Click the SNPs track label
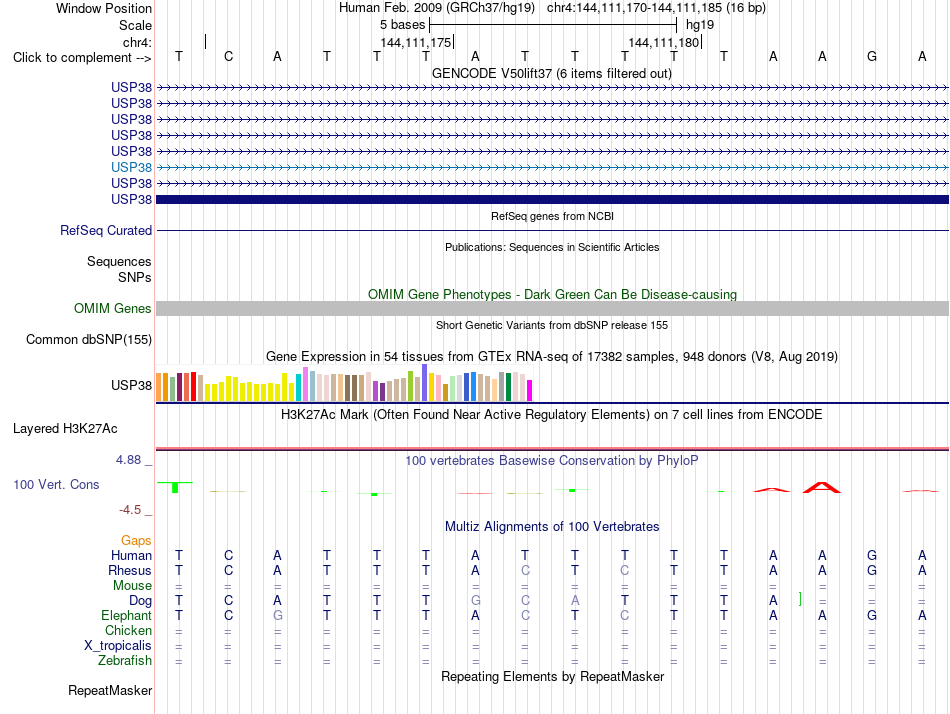 [135, 277]
